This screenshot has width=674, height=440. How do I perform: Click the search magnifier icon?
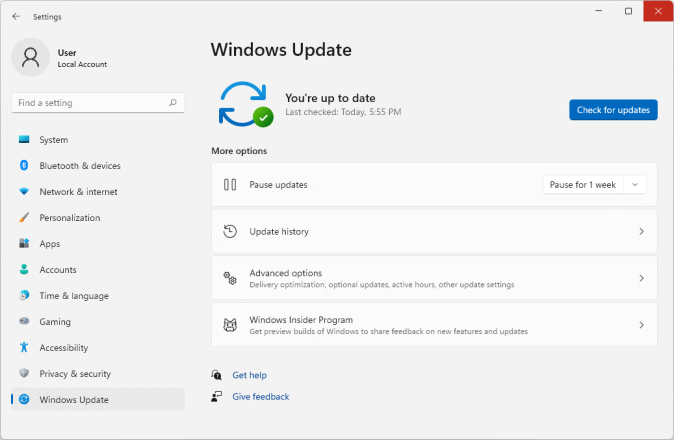pos(173,103)
